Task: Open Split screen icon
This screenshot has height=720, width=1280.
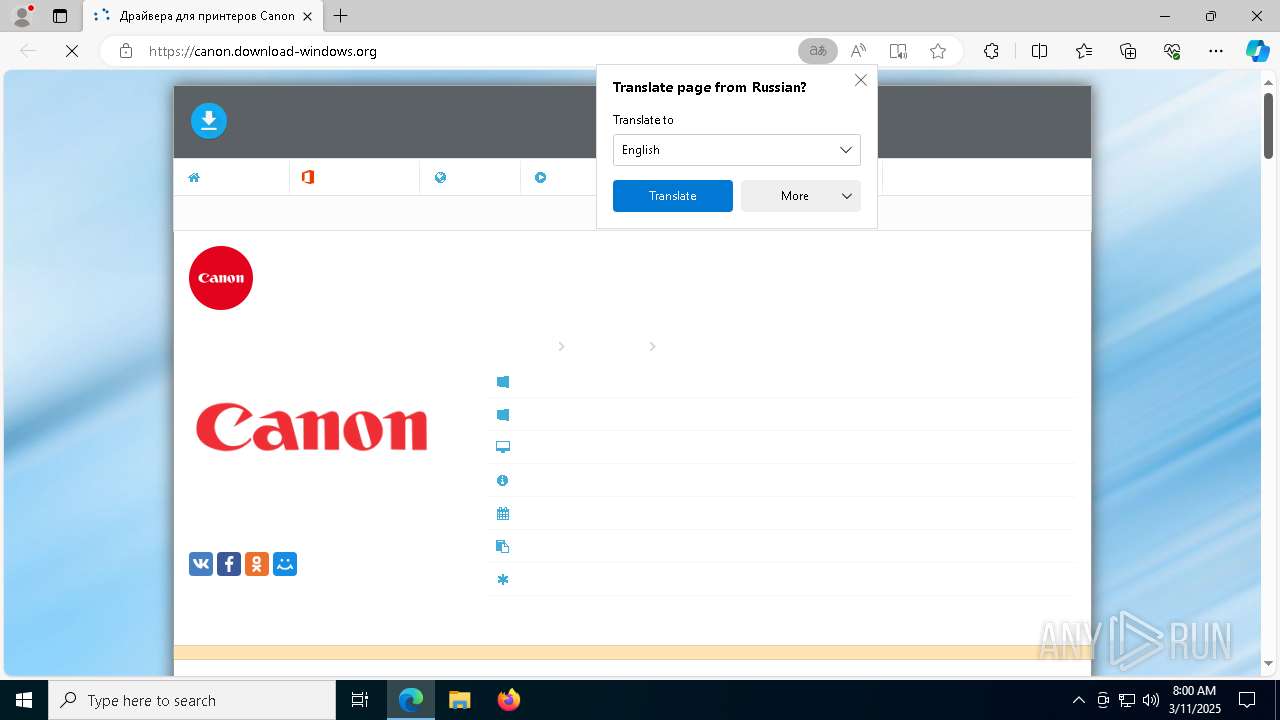Action: [x=1039, y=51]
